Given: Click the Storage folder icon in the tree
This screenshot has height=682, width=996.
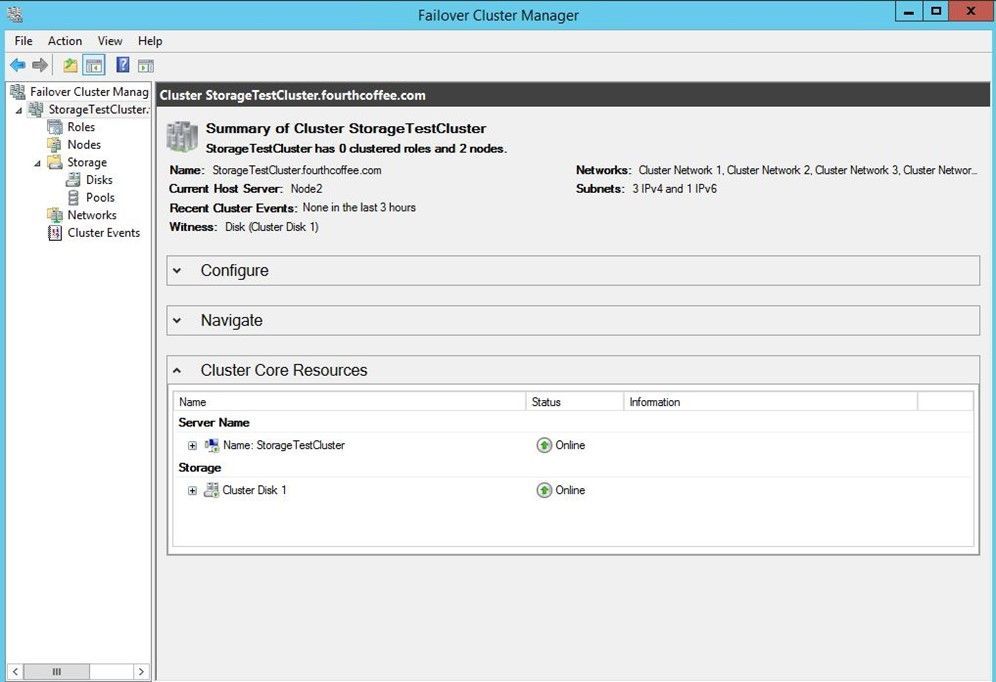Looking at the screenshot, I should coord(55,162).
